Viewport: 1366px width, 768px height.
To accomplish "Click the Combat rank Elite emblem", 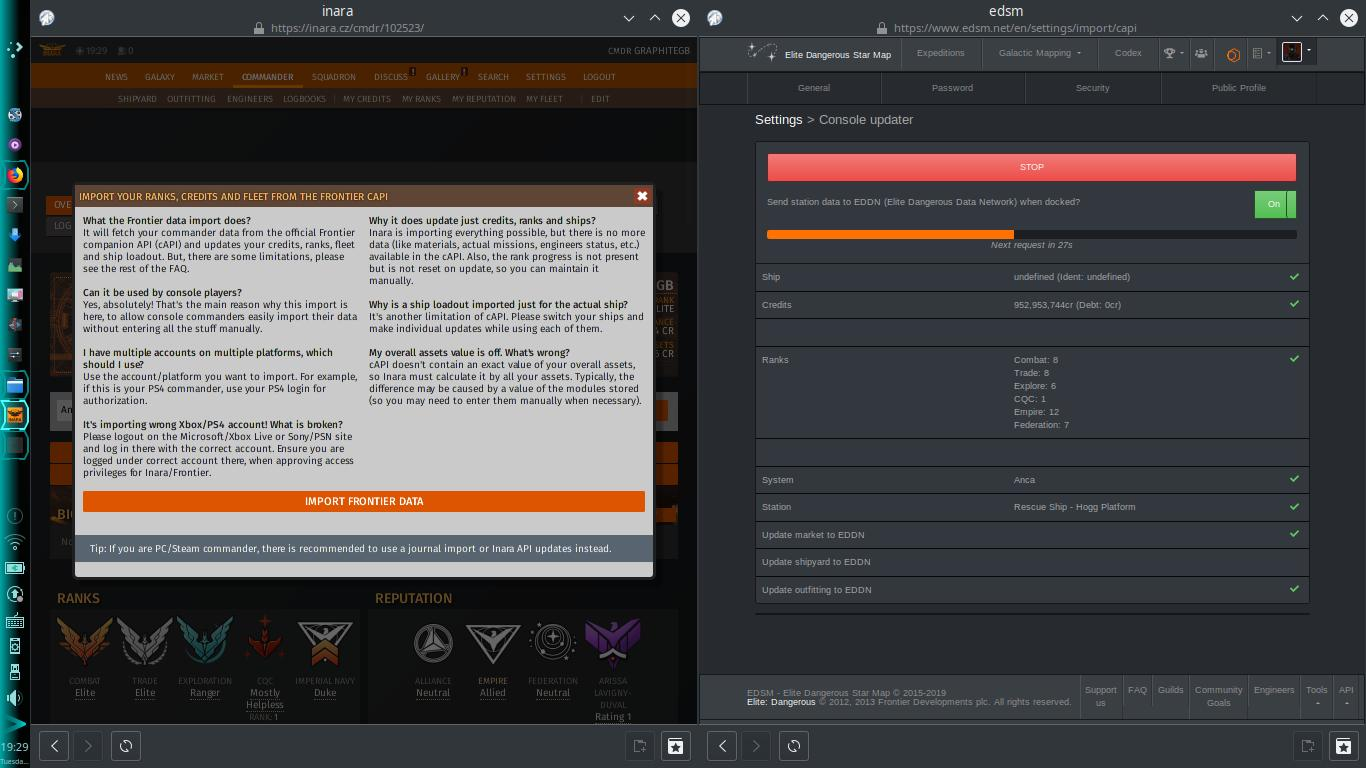I will [x=85, y=642].
